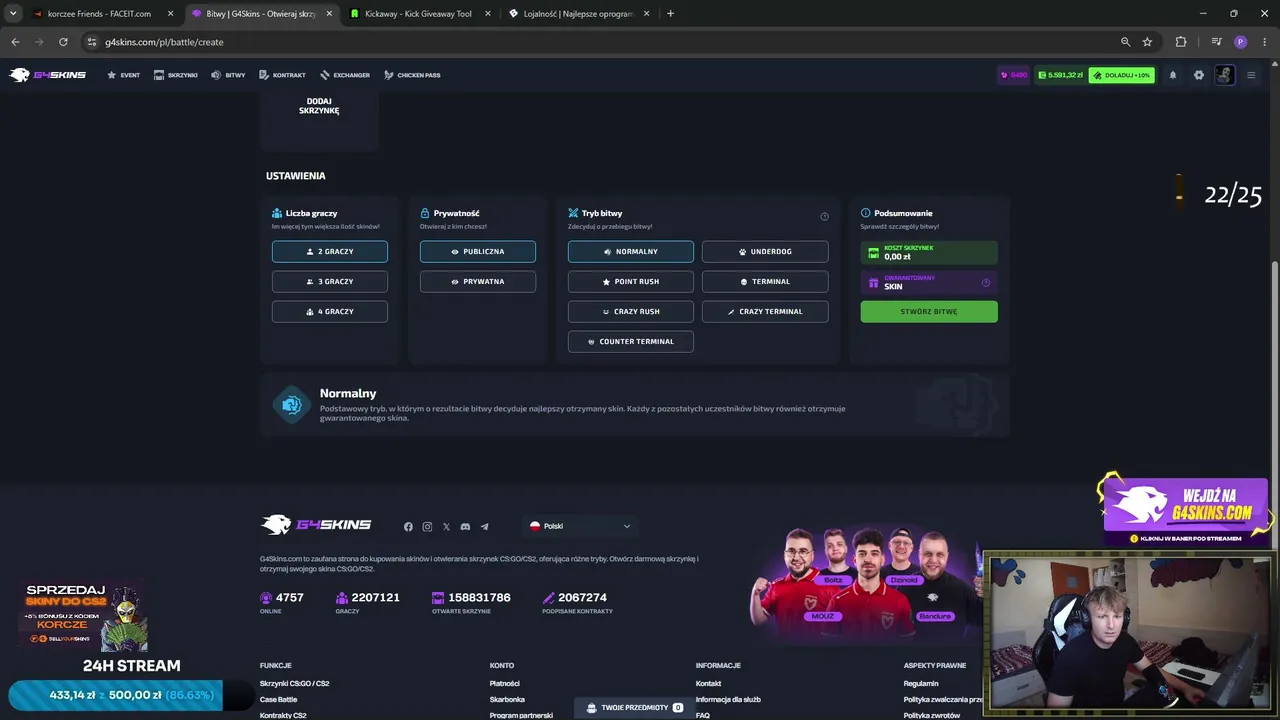
Task: Open the G4Skins logo home link in header
Action: click(x=48, y=75)
